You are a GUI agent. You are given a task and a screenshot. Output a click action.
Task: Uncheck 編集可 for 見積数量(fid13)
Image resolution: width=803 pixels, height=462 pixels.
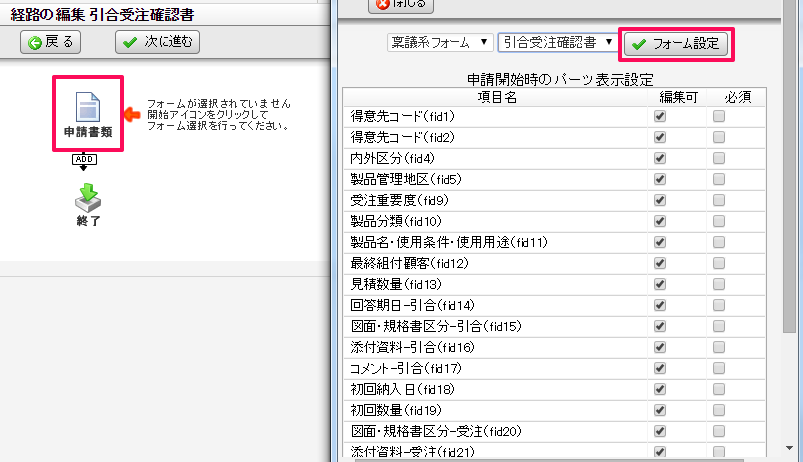(660, 284)
